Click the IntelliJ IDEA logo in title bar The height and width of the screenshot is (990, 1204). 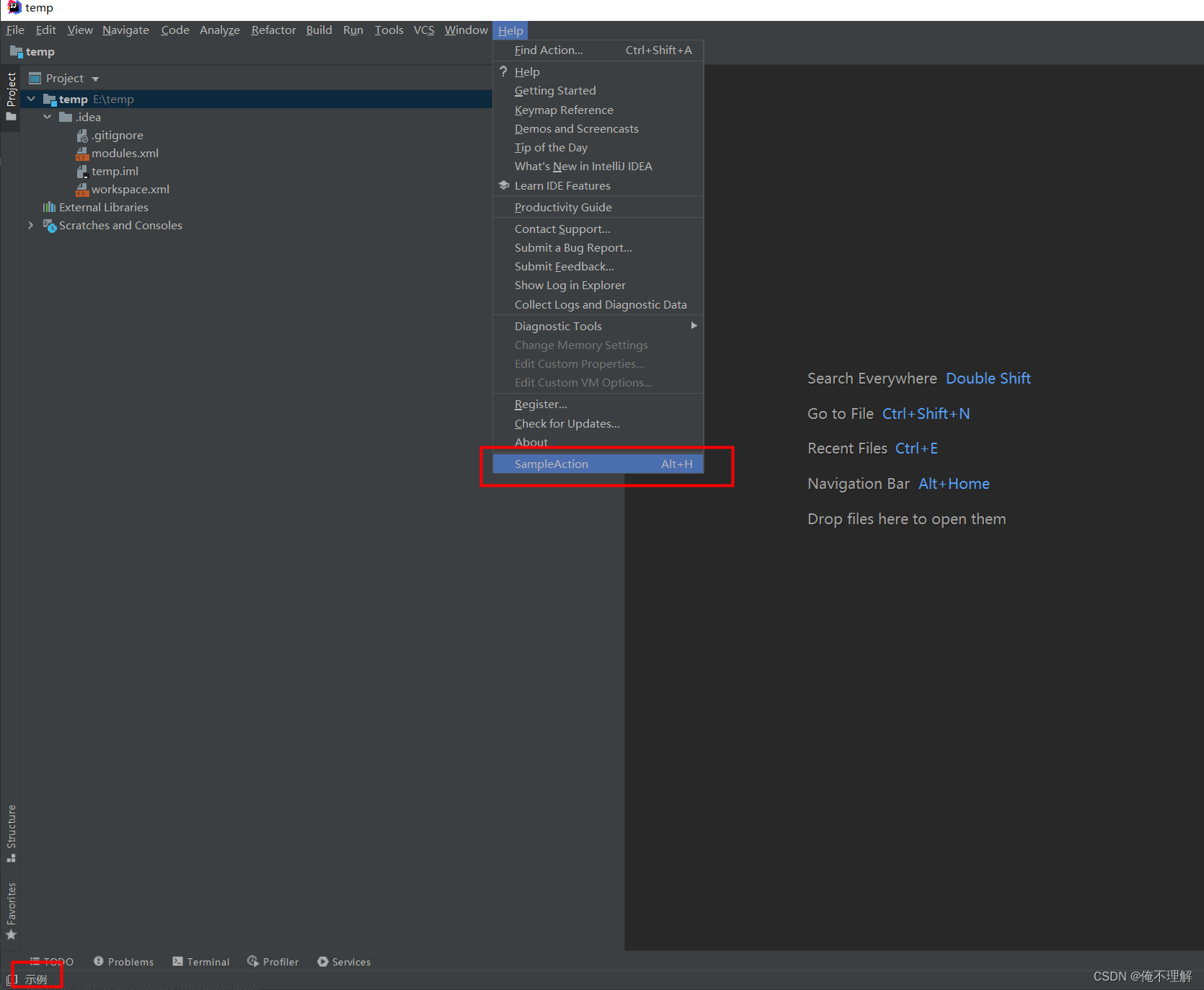click(14, 7)
